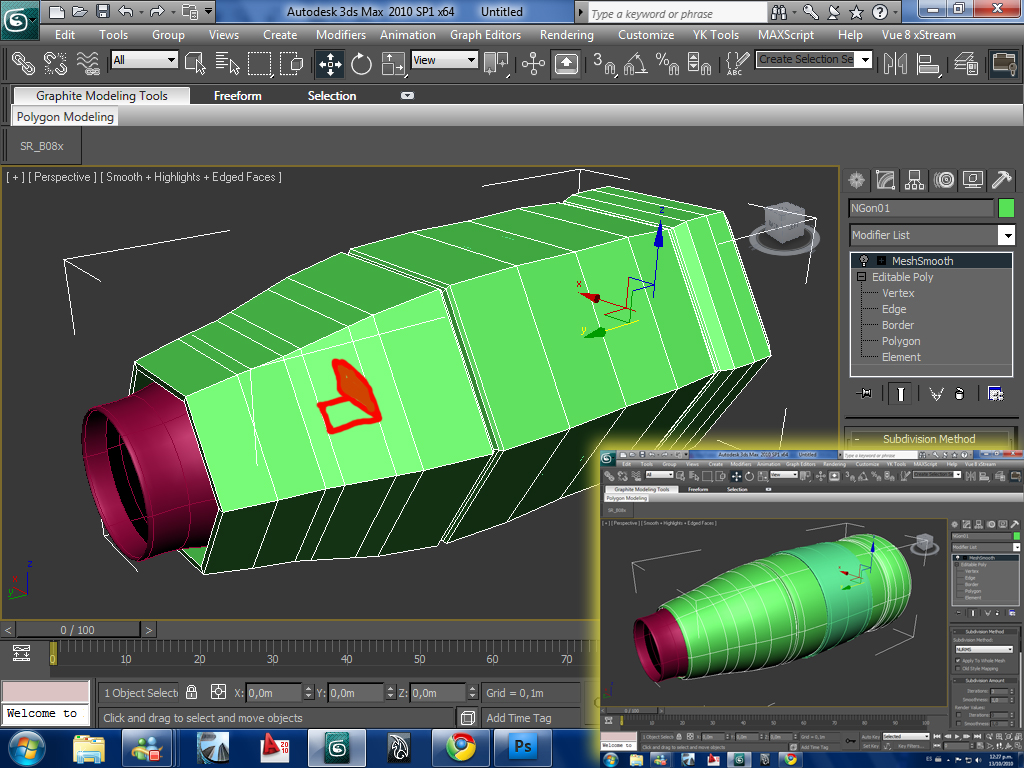Click the favorites star icon in title bar
The height and width of the screenshot is (768, 1024).
click(x=856, y=12)
